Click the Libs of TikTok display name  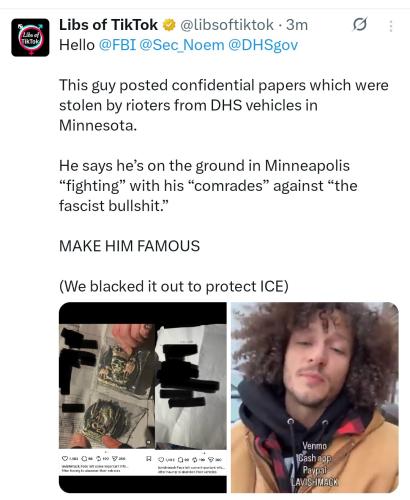[x=108, y=25]
